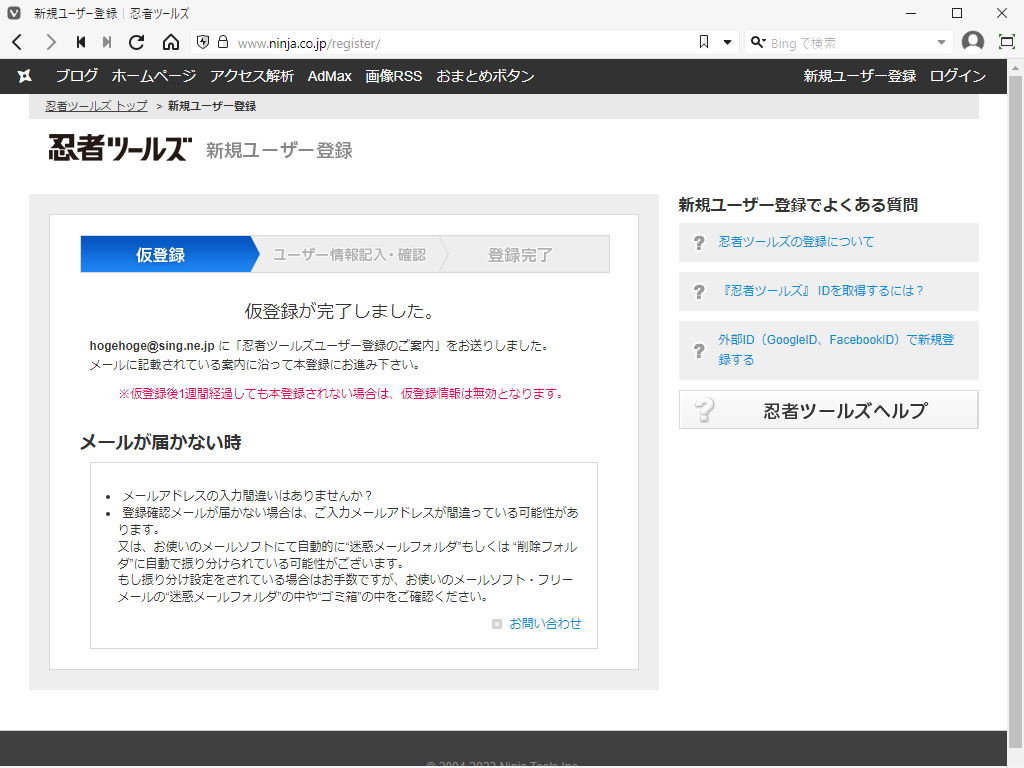Click the 仮登録が完了しました。 heading
This screenshot has height=768, width=1024.
[341, 311]
